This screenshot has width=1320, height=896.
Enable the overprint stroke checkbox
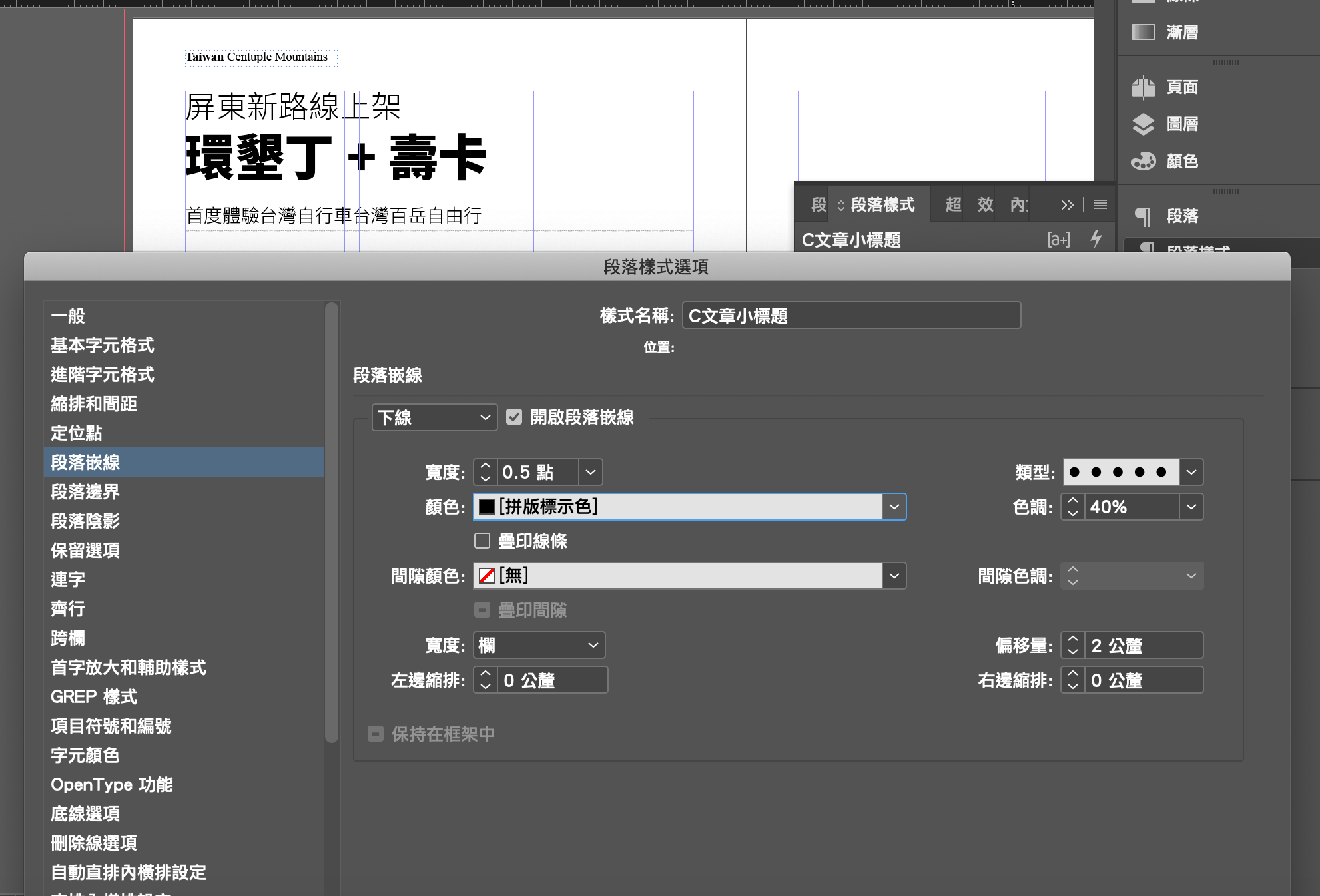click(482, 541)
